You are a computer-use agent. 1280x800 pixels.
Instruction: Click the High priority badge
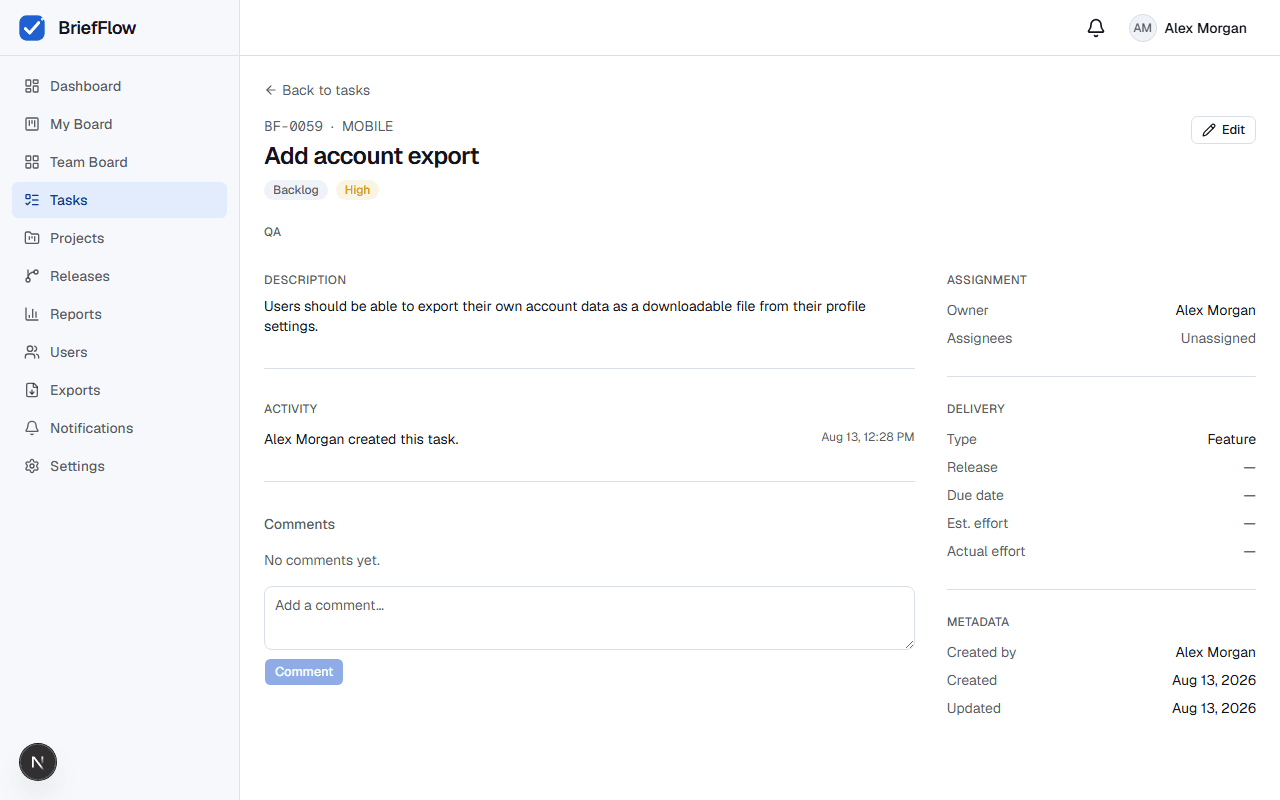pyautogui.click(x=357, y=190)
